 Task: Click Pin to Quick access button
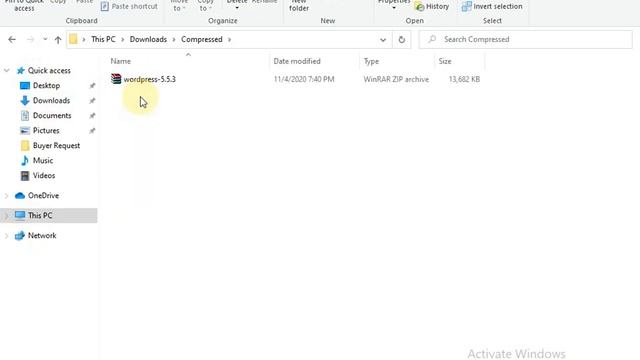(24, 5)
